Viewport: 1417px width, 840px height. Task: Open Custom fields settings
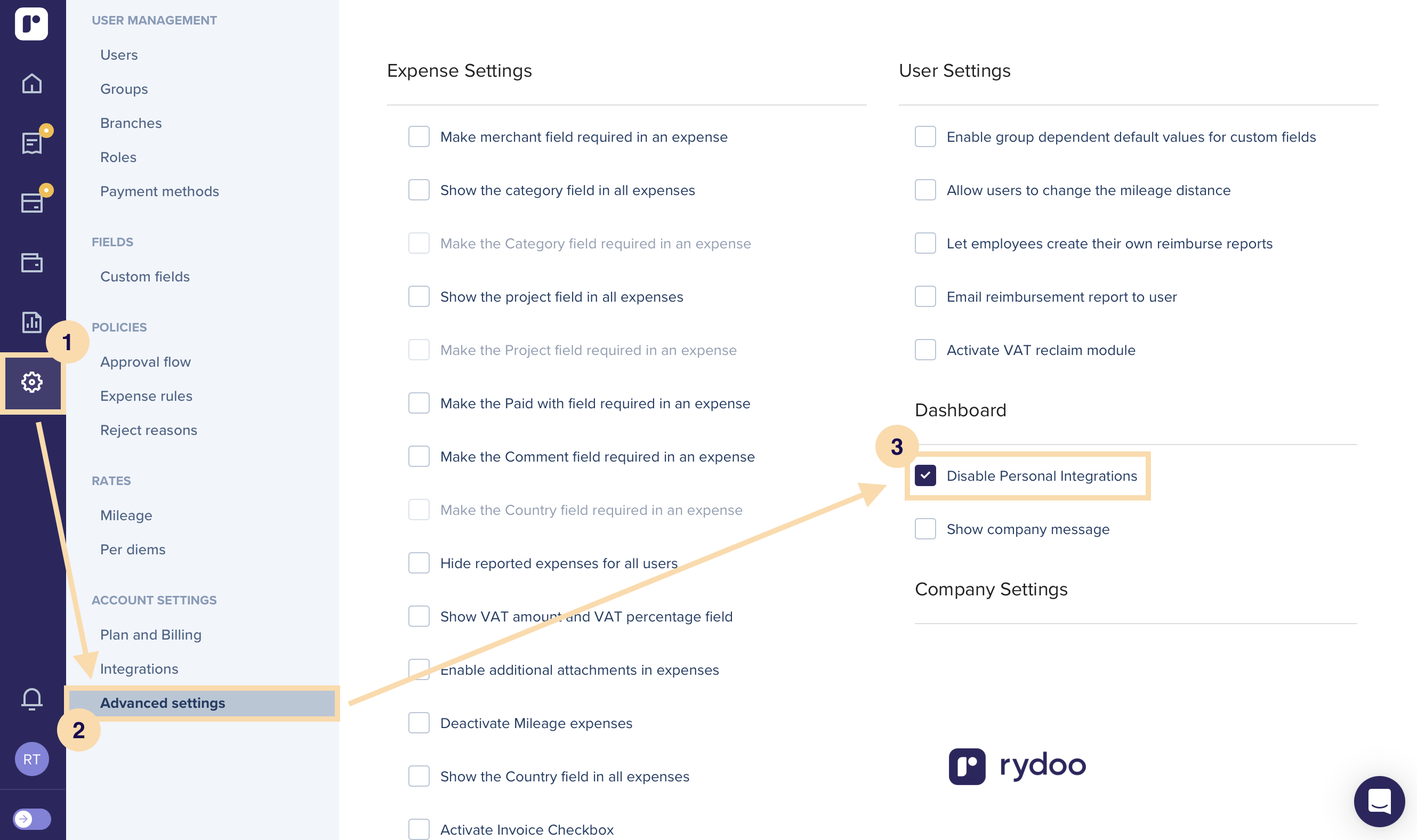pyautogui.click(x=145, y=277)
